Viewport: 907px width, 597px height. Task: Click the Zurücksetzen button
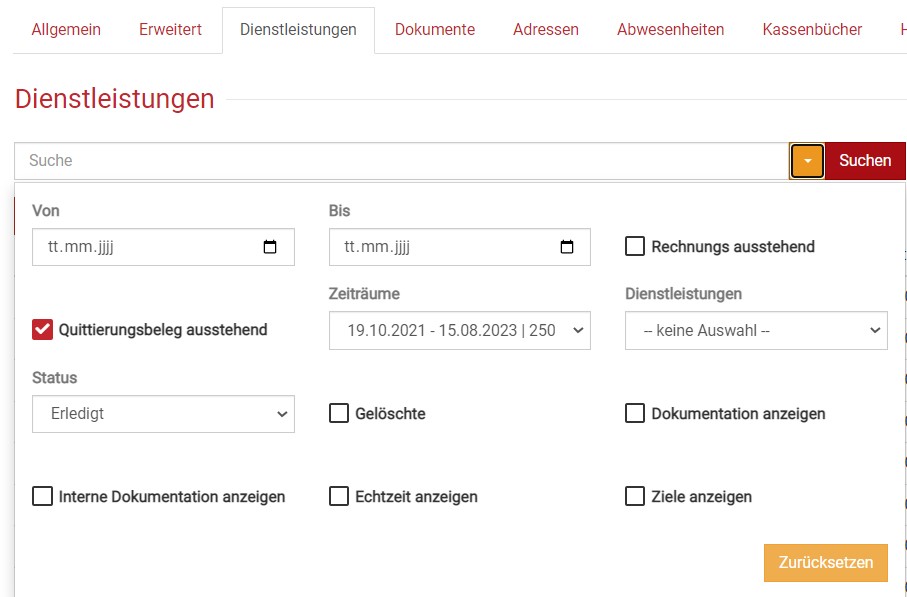(x=825, y=562)
